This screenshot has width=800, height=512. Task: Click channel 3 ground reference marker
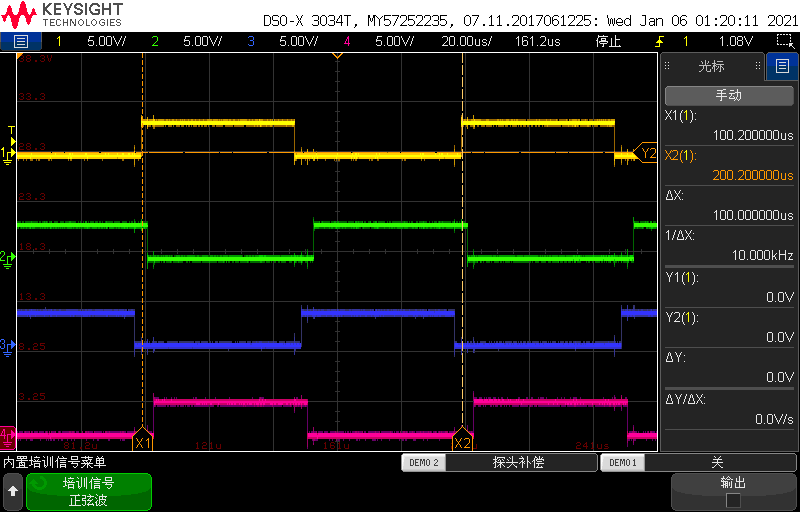click(8, 346)
